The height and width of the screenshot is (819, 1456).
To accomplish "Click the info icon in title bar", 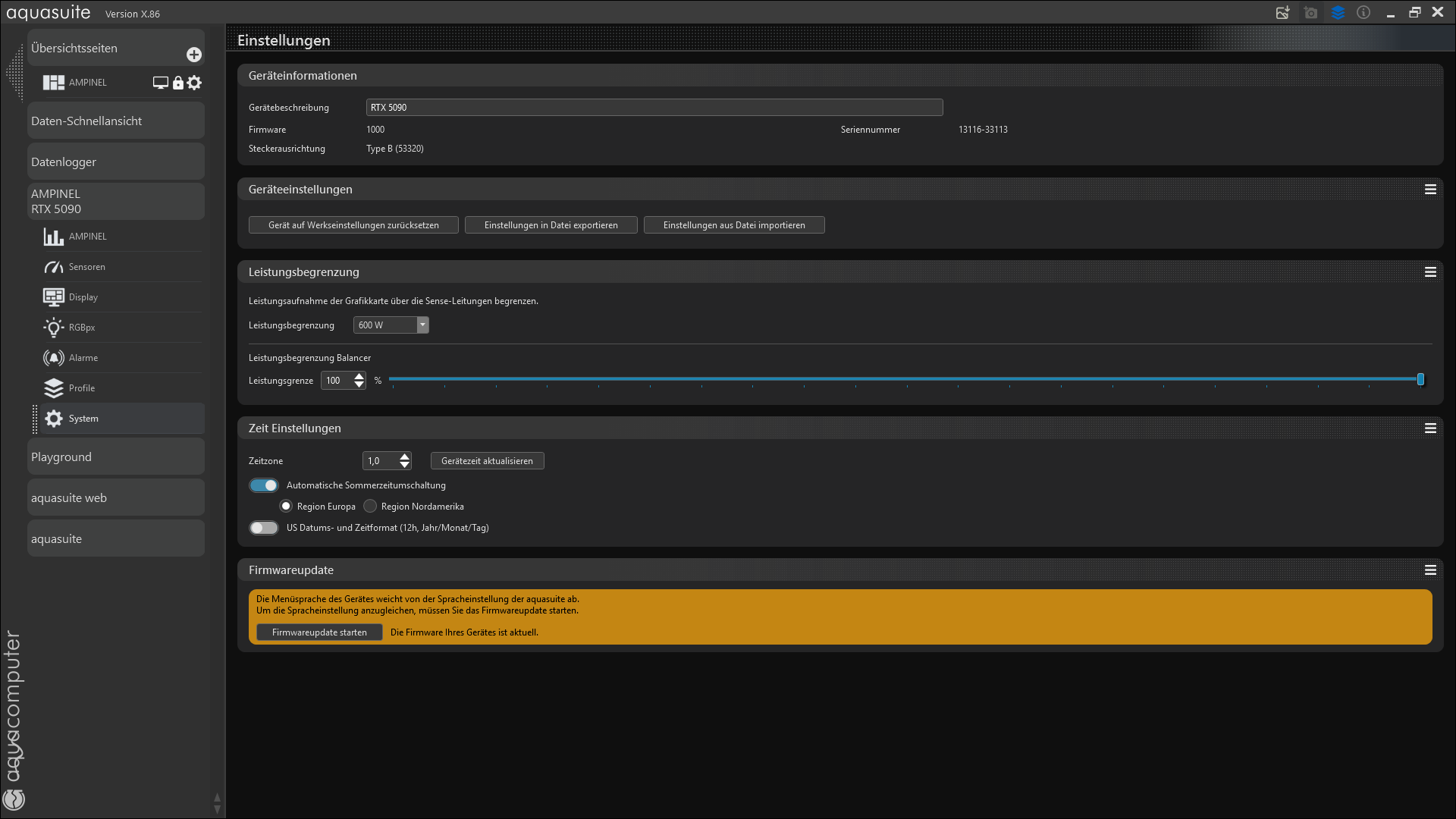I will click(x=1363, y=13).
